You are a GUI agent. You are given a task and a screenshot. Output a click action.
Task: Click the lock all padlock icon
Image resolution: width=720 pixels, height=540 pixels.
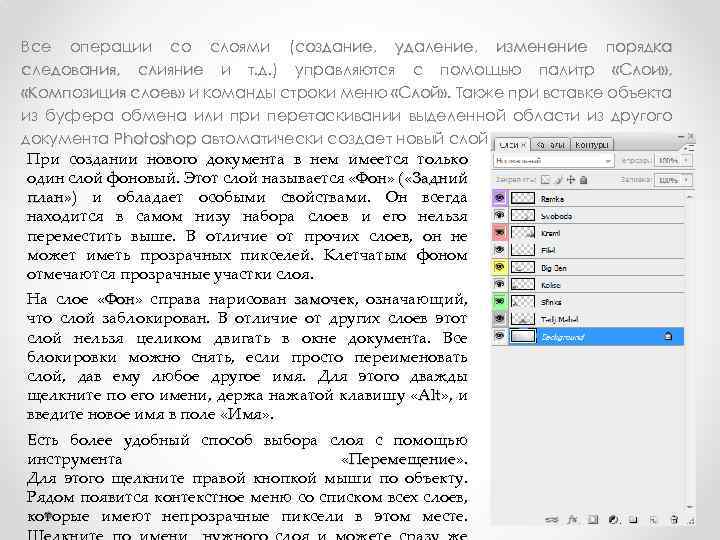coord(583,180)
